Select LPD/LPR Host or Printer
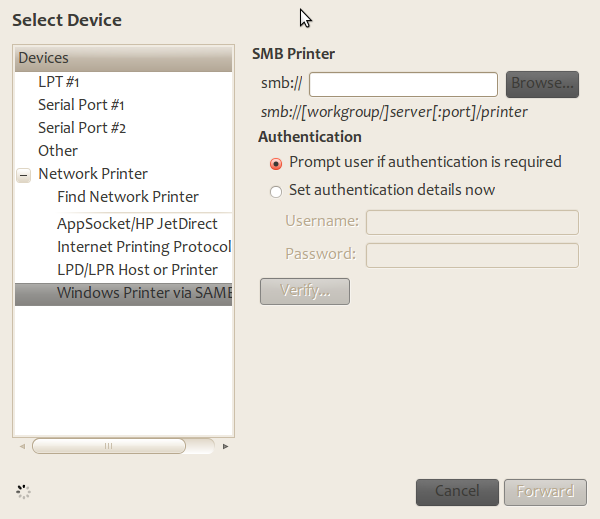This screenshot has height=519, width=600. (x=137, y=270)
